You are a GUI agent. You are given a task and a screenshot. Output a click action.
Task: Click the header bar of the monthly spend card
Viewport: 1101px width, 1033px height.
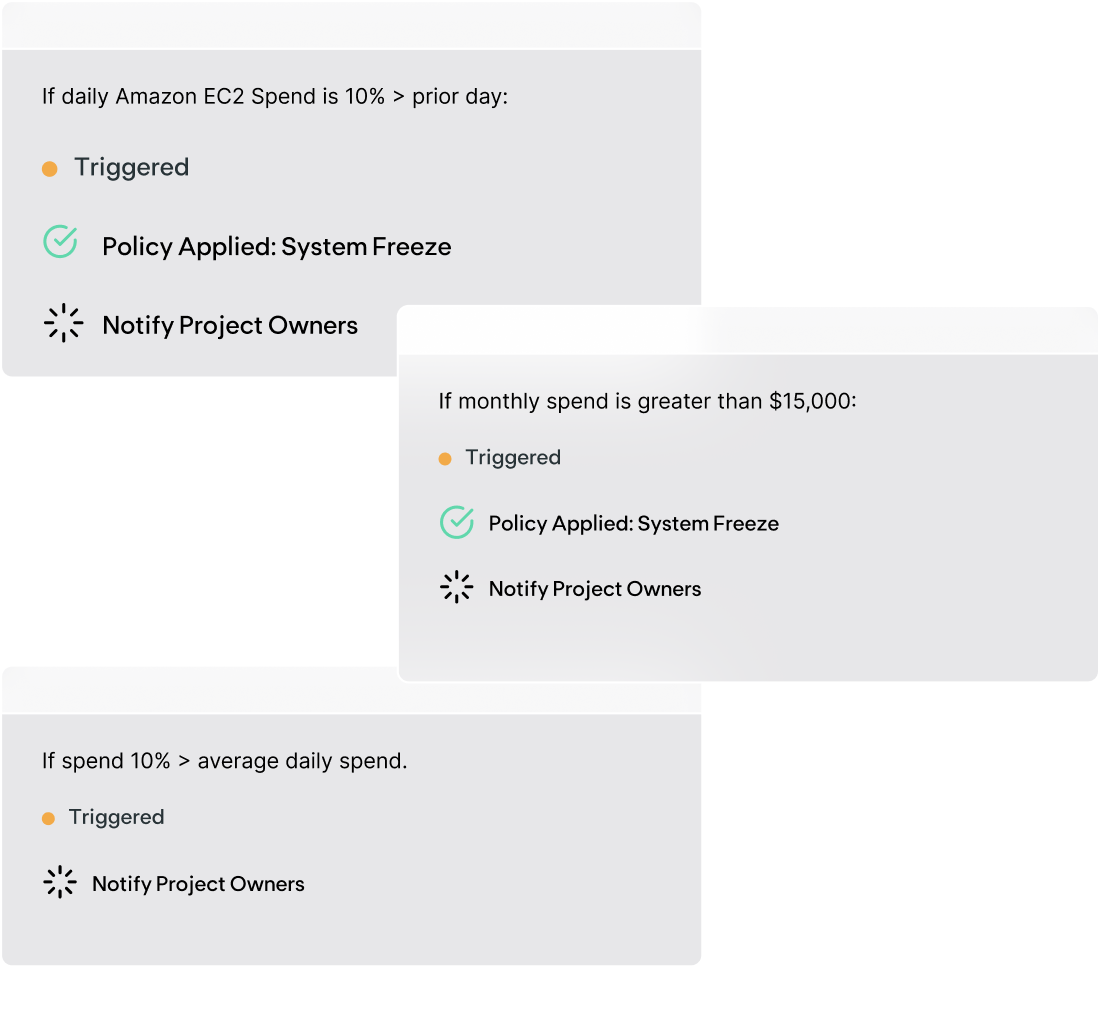(748, 331)
